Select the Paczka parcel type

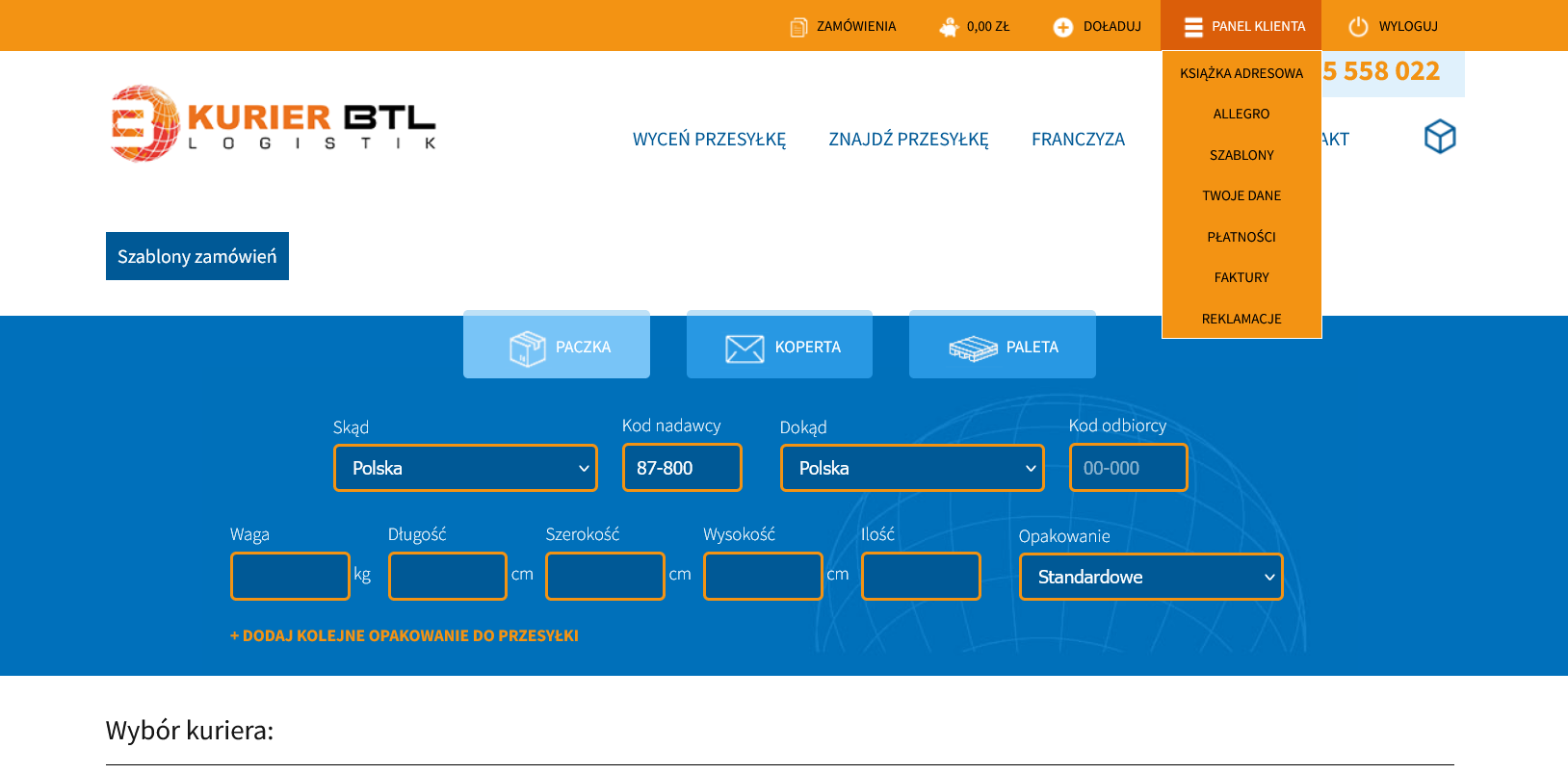pos(557,347)
